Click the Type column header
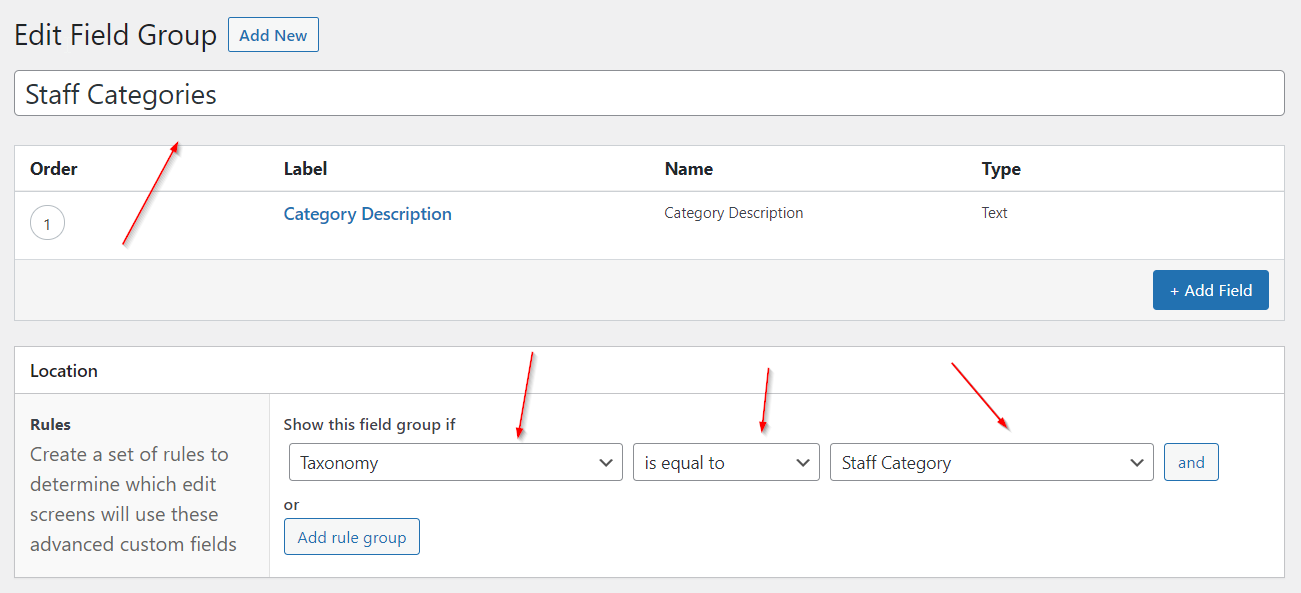Screen dimensions: 1301x593 click(x=1000, y=169)
